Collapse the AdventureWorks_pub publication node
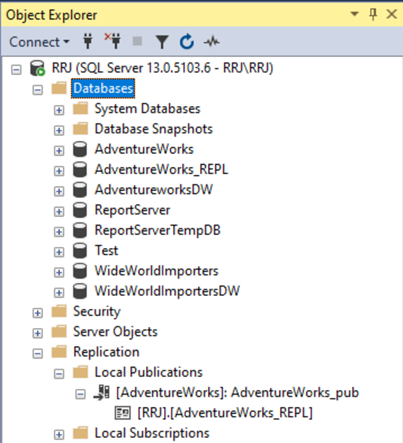The height and width of the screenshot is (443, 403). pyautogui.click(x=80, y=394)
